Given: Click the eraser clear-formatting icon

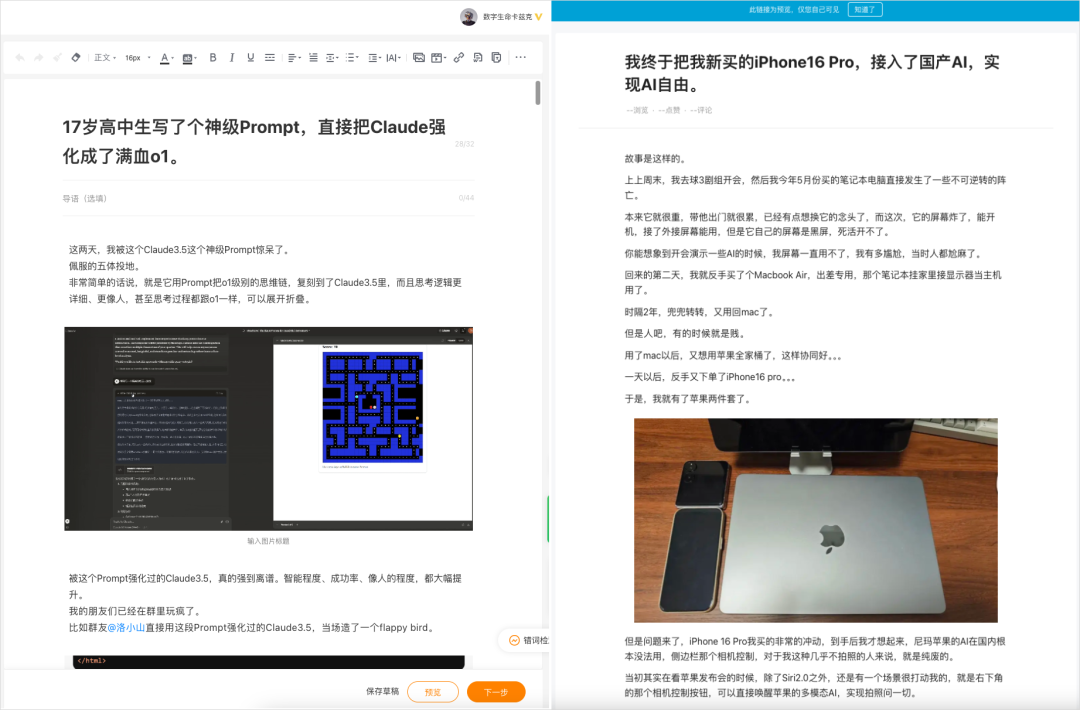Looking at the screenshot, I should click(76, 58).
